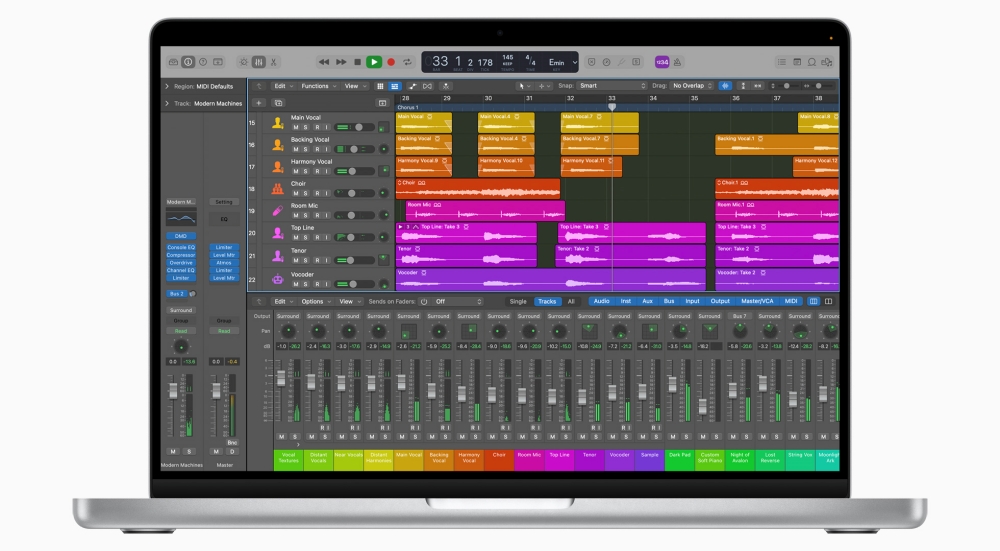Open the Tuner button
The height and width of the screenshot is (551, 1000).
click(x=622, y=62)
